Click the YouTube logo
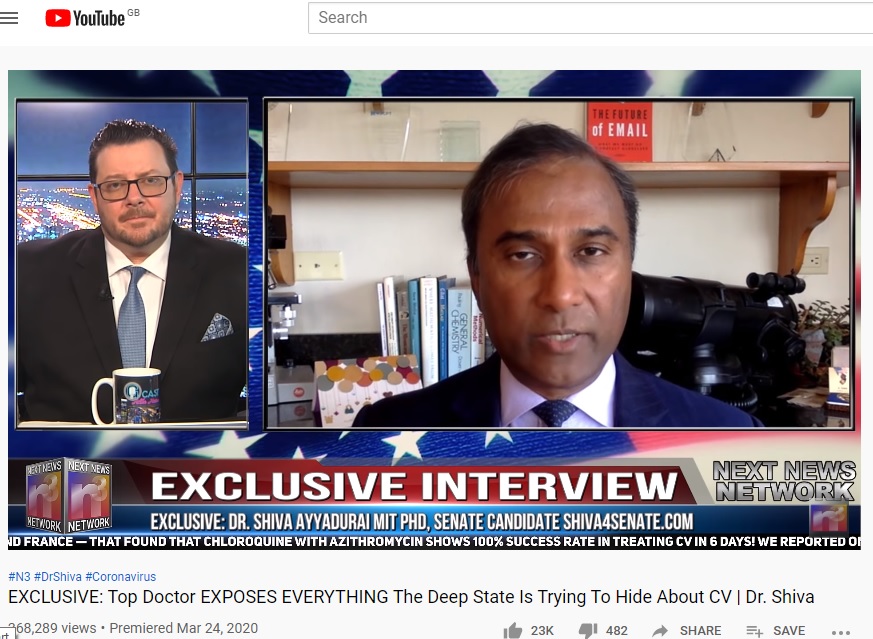This screenshot has width=873, height=639. tap(85, 18)
